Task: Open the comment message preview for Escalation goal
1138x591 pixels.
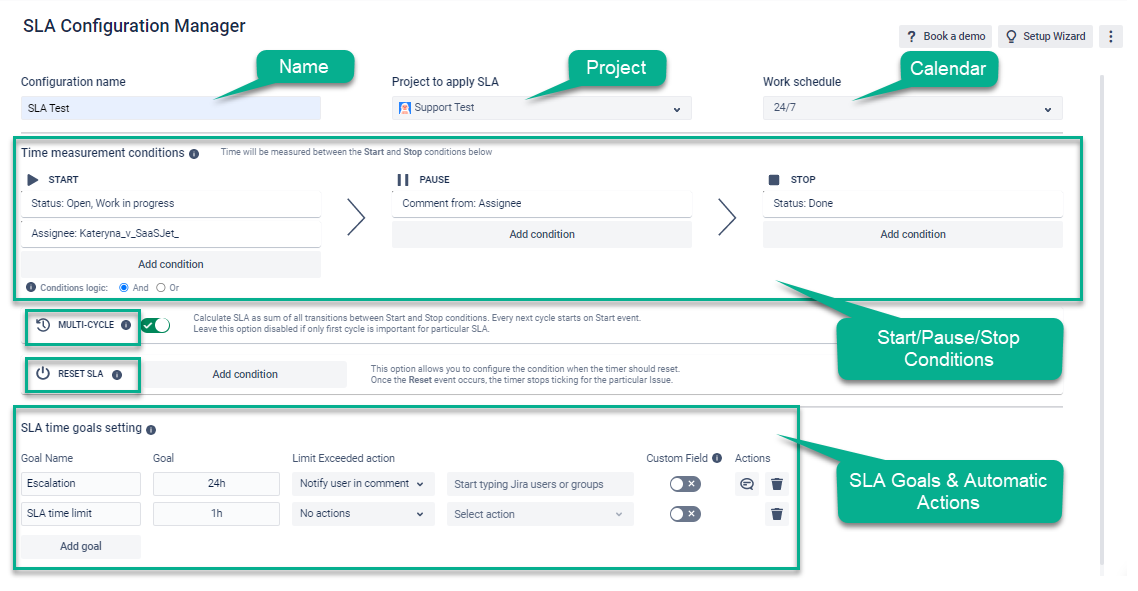Action: pyautogui.click(x=747, y=483)
